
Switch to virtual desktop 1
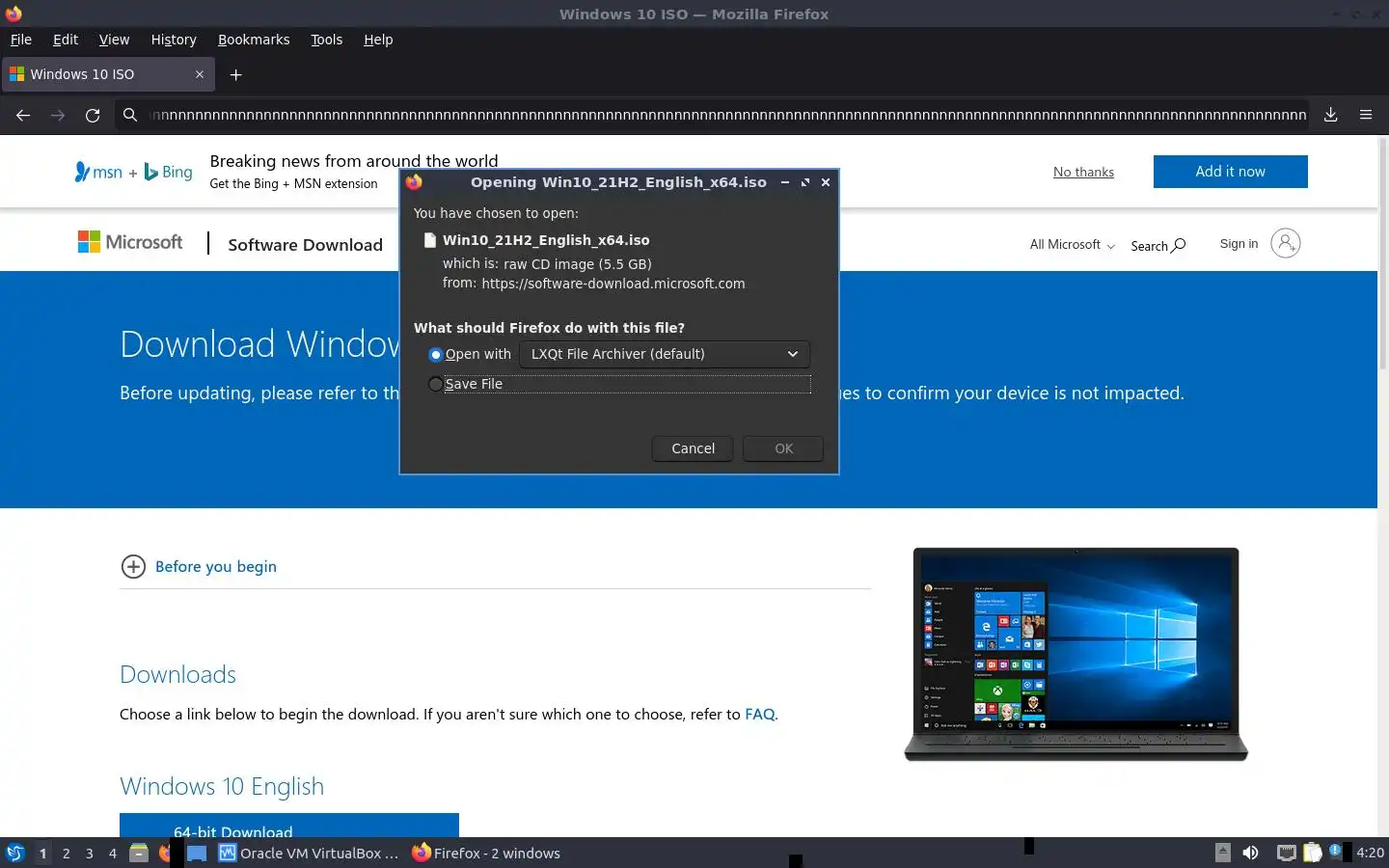click(42, 853)
